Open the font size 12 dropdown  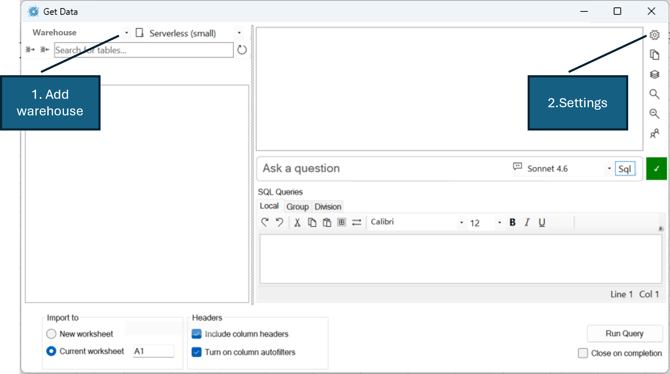500,222
